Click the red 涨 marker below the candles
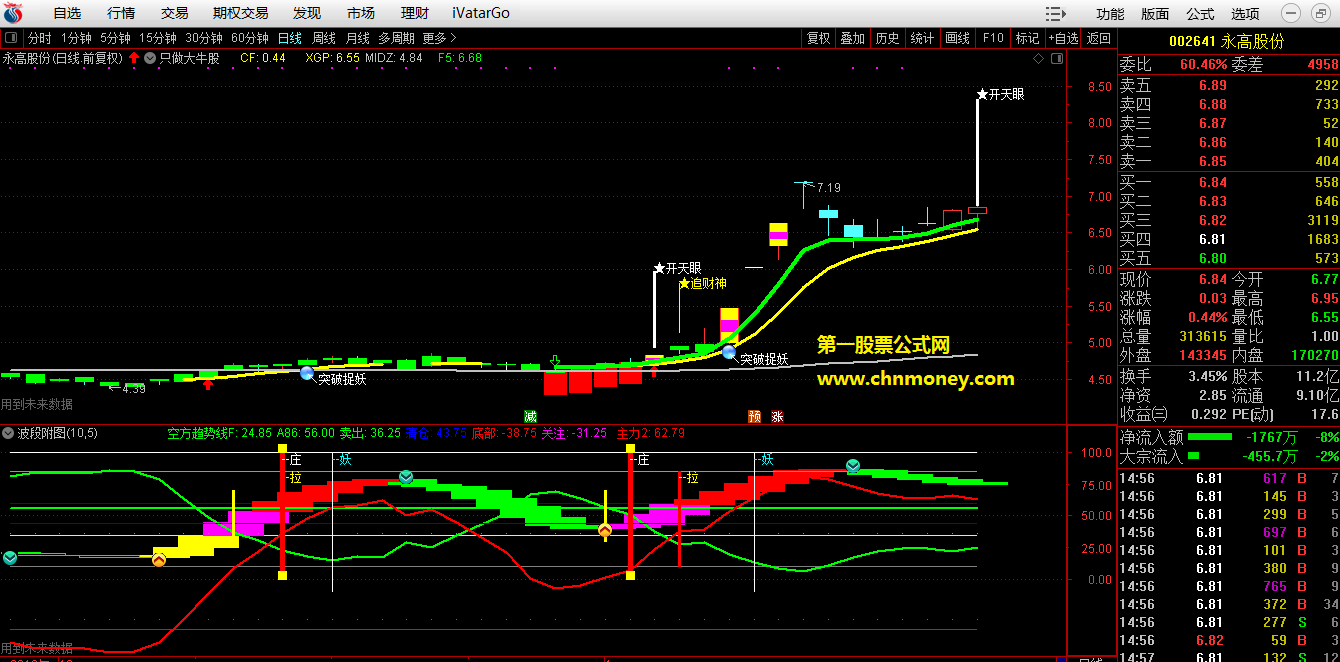 [x=777, y=416]
